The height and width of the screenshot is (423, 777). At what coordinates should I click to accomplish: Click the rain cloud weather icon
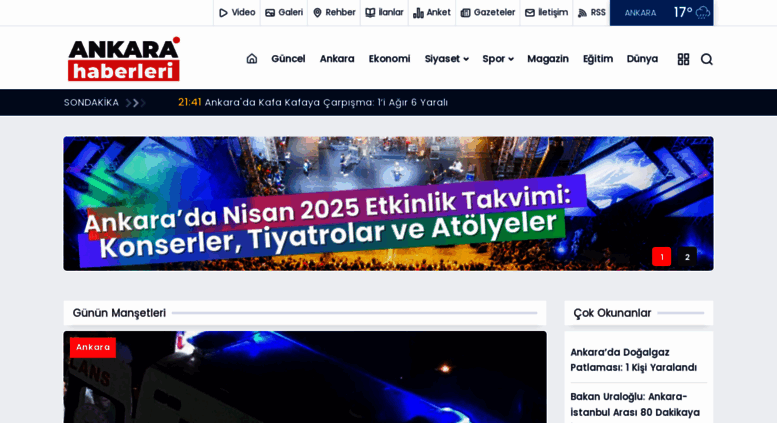[703, 13]
